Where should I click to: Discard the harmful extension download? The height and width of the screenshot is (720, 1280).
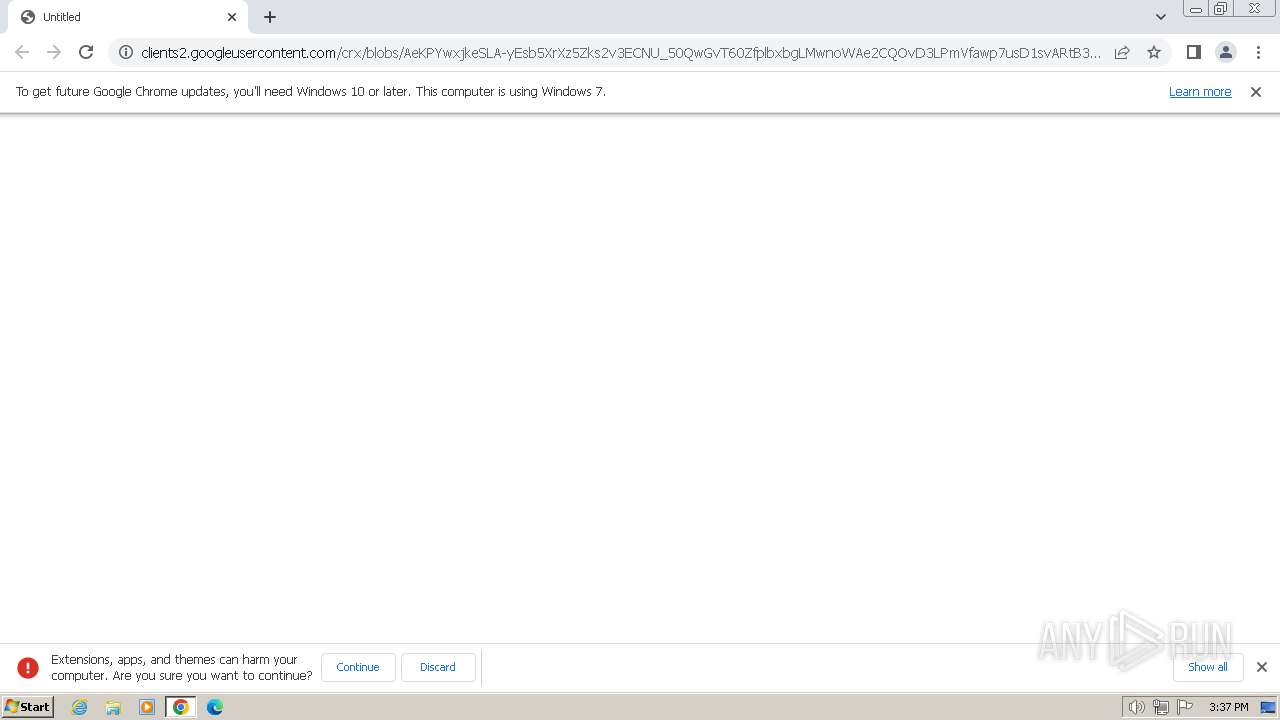(438, 667)
